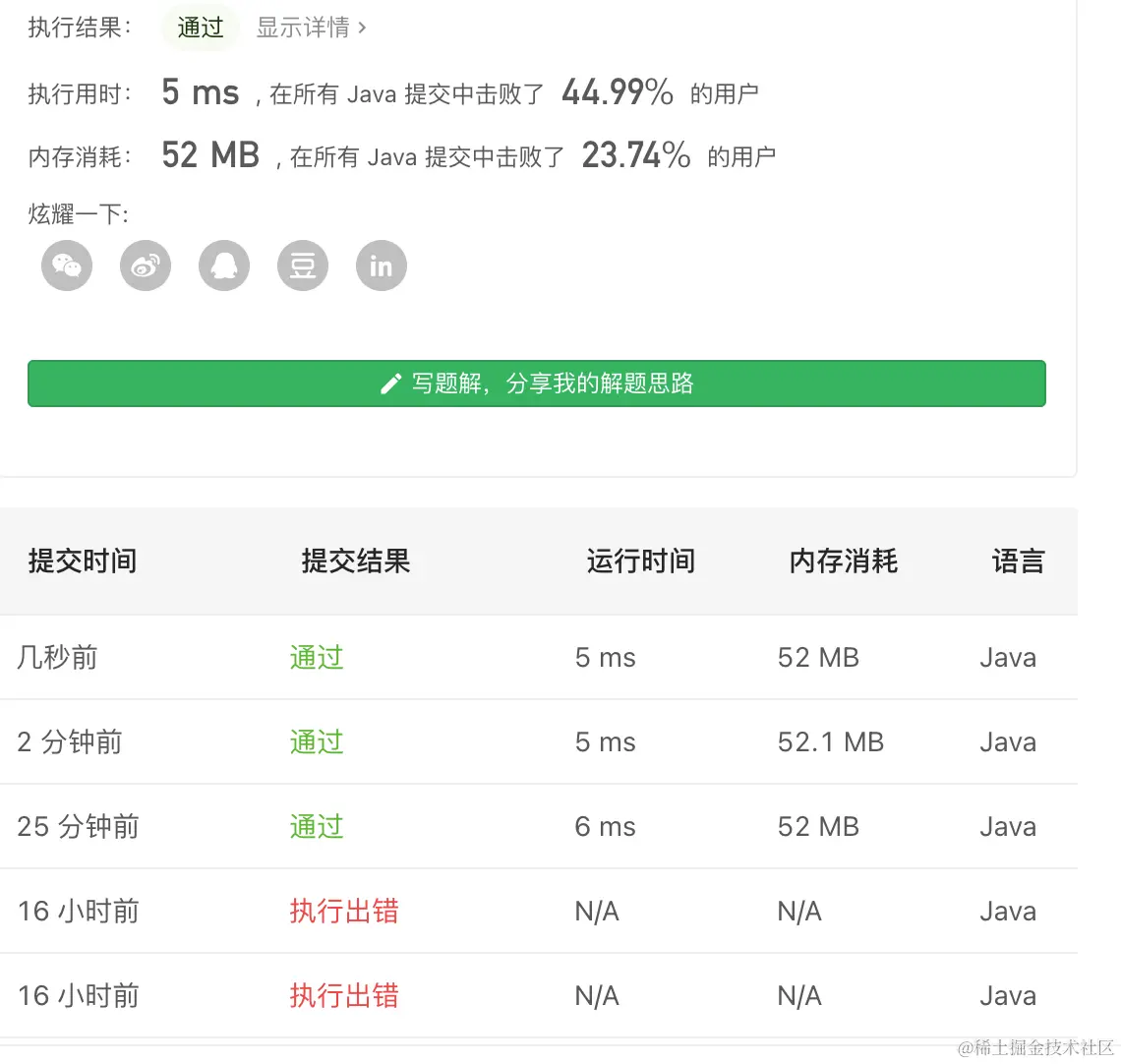This screenshot has height=1064, width=1121.
Task: Click the 44.99% runtime beat percentage
Action: (x=617, y=91)
